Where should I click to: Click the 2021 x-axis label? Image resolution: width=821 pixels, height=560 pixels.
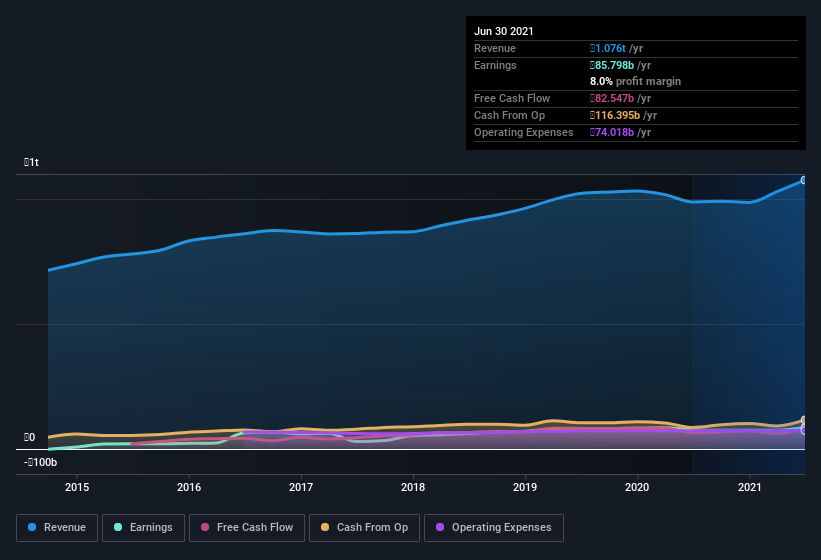click(750, 487)
